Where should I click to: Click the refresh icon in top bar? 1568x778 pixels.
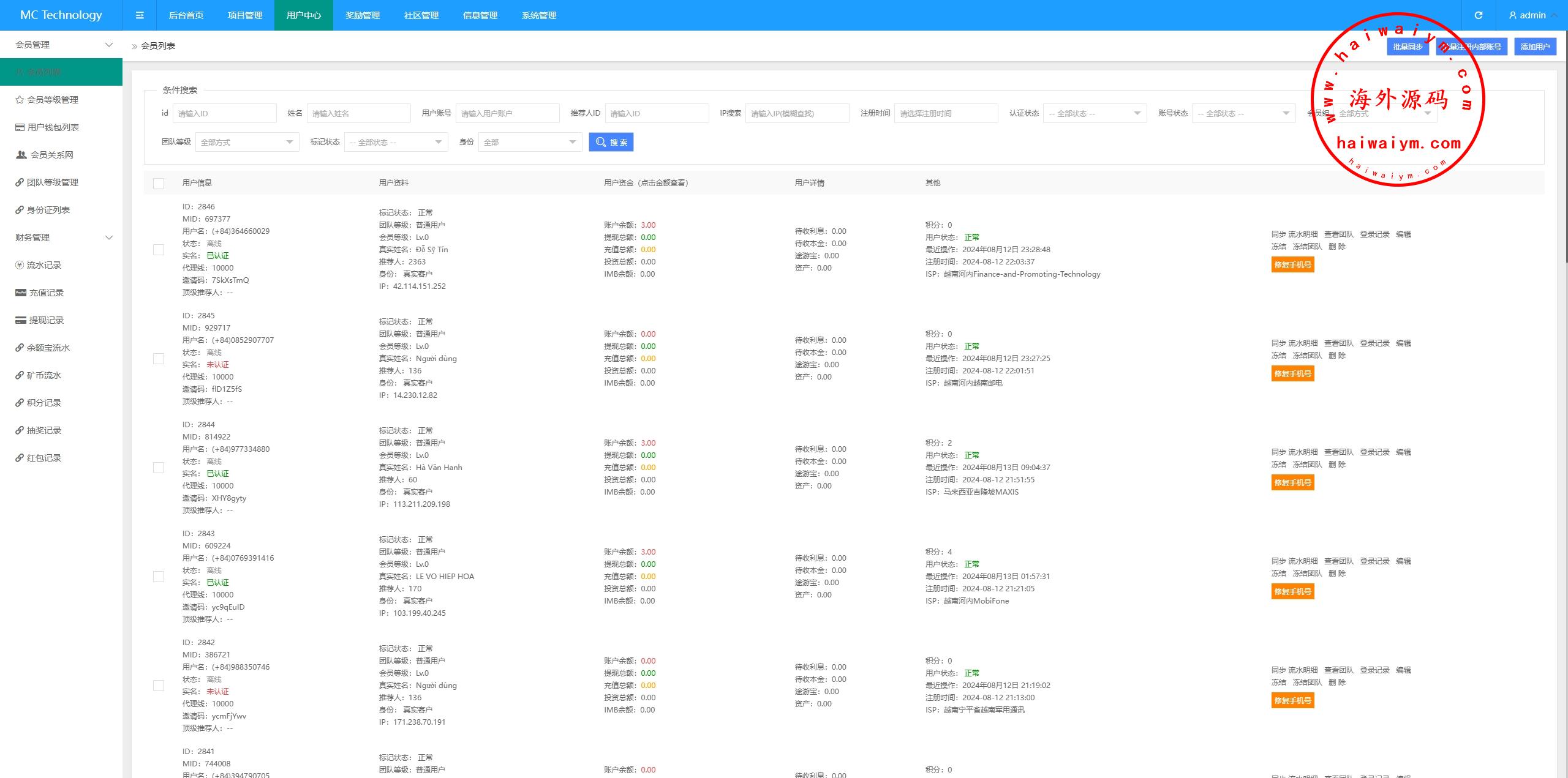[x=1478, y=15]
